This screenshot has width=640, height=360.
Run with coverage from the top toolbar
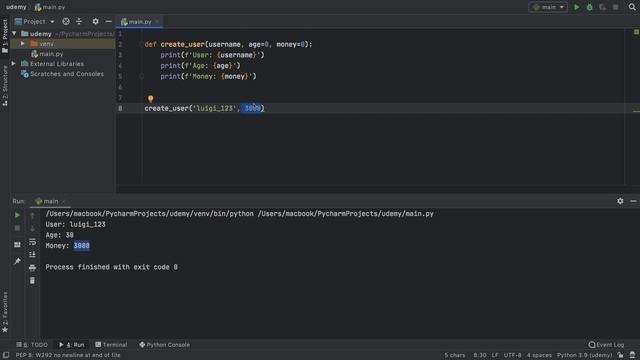coord(602,7)
